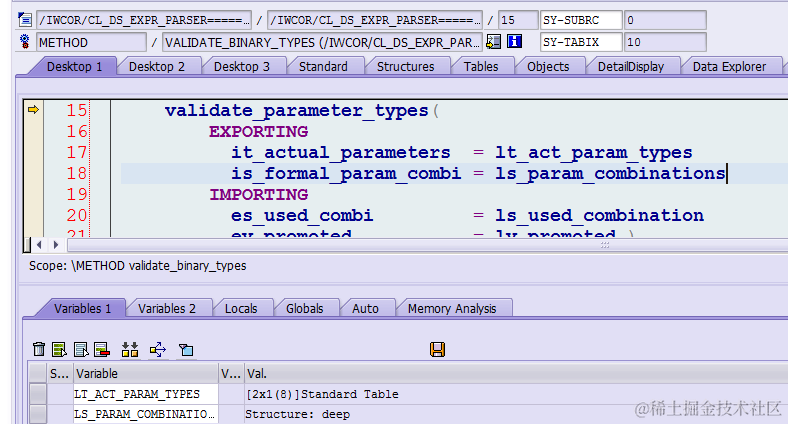Click the delete-row icon with red bar
Screen dimensions: 788x424
102,349
